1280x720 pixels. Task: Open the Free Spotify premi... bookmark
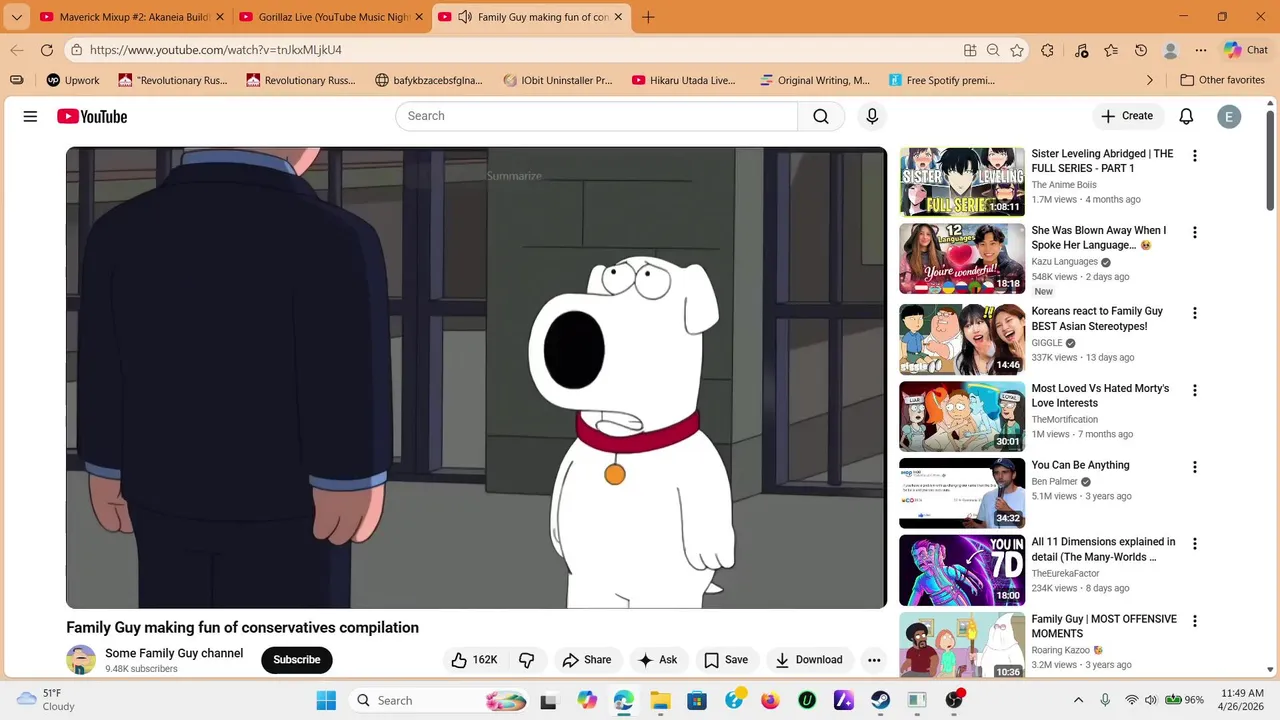(x=940, y=80)
